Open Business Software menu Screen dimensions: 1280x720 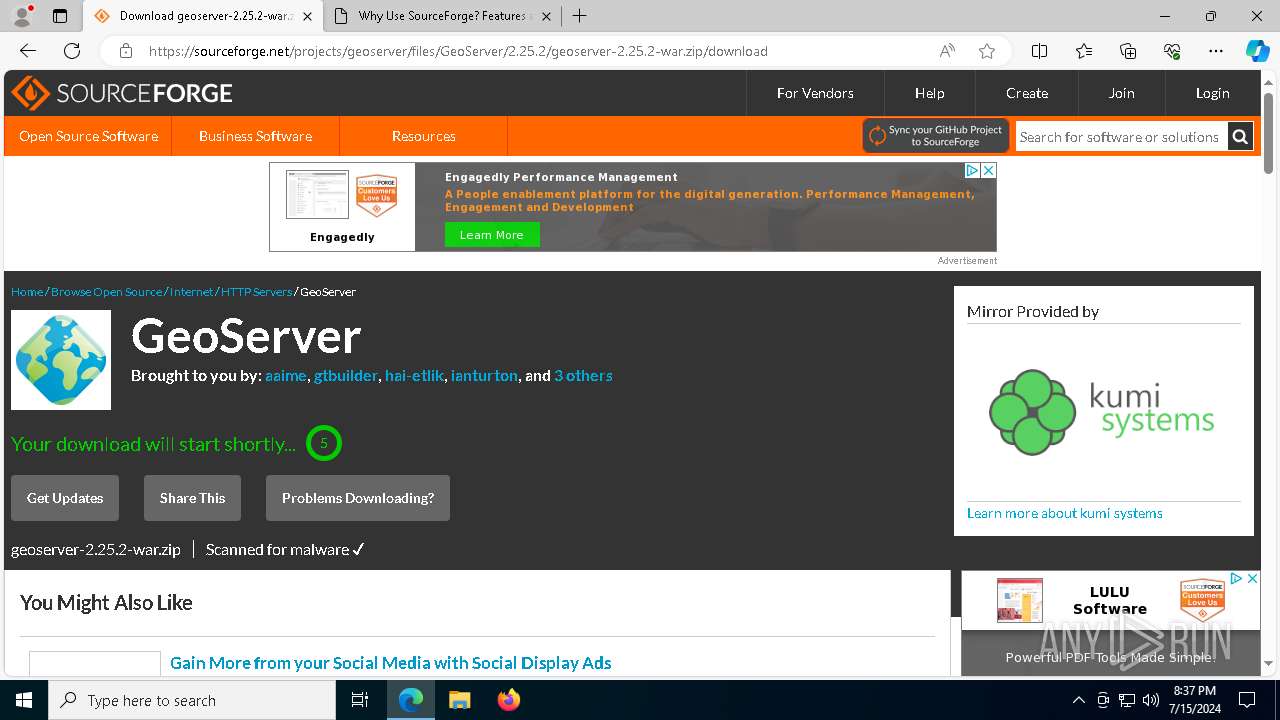[x=255, y=136]
